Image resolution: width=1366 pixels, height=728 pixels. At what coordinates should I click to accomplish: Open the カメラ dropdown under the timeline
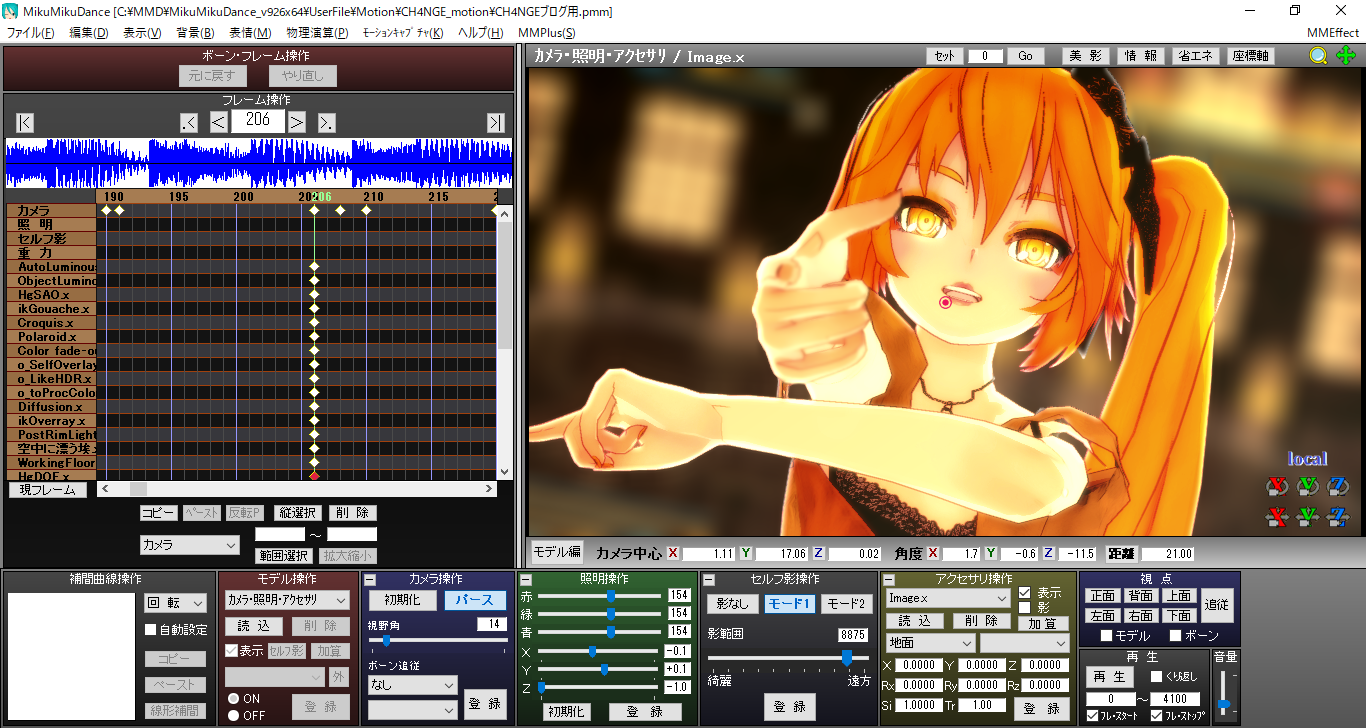[190, 545]
